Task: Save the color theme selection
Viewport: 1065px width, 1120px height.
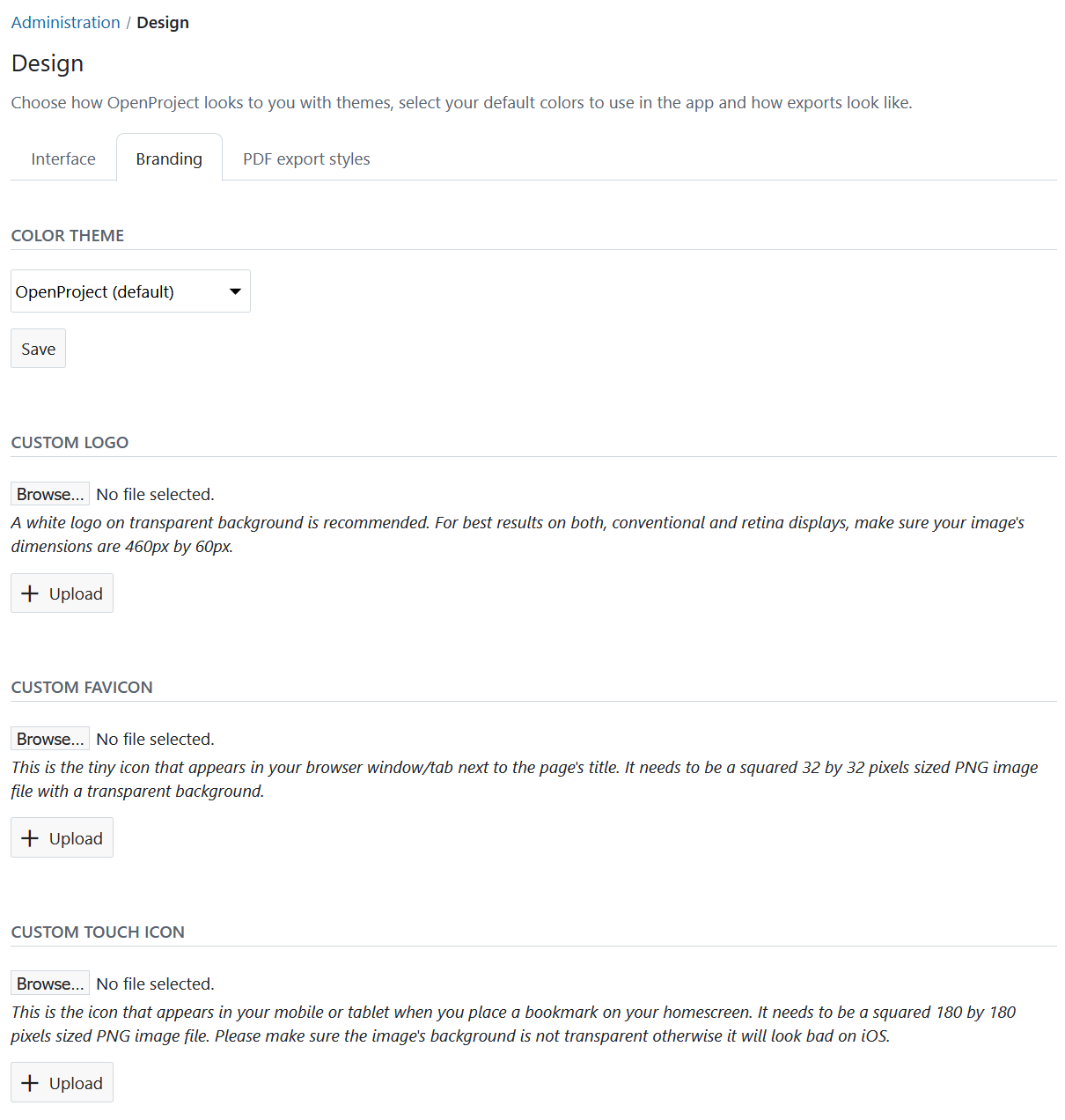Action: [38, 349]
